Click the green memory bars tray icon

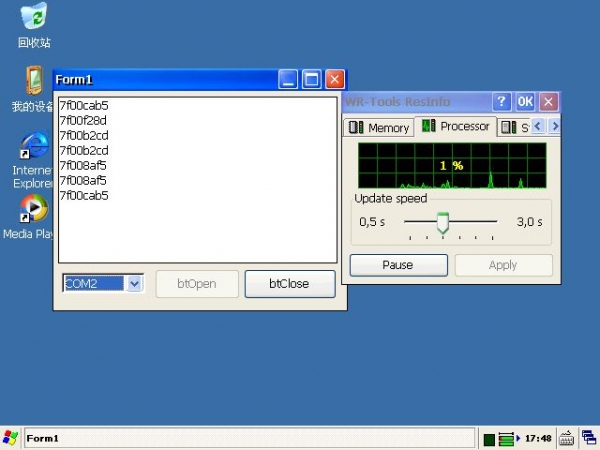click(x=508, y=439)
